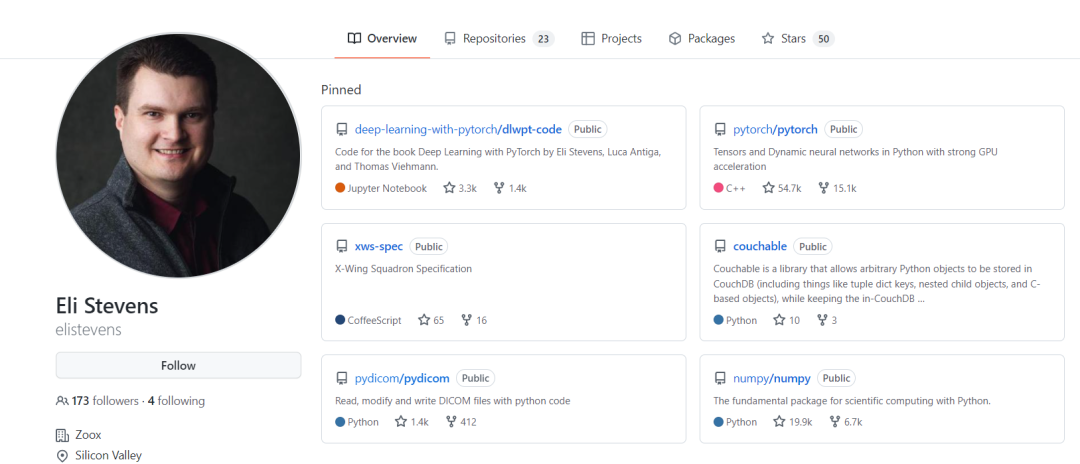Click the repositories count badge 23

coord(543,39)
